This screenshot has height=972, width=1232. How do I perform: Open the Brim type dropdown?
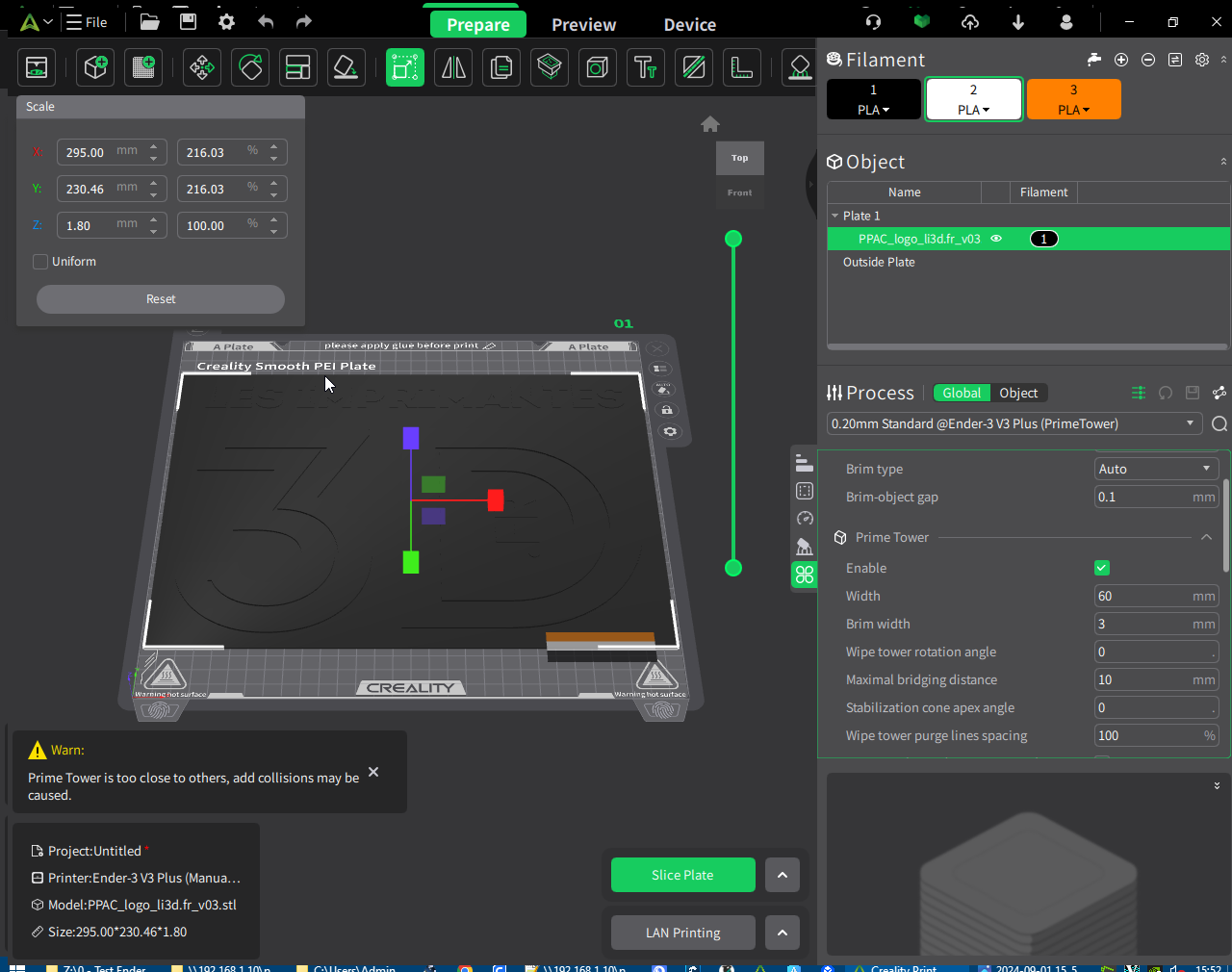[x=1157, y=469]
